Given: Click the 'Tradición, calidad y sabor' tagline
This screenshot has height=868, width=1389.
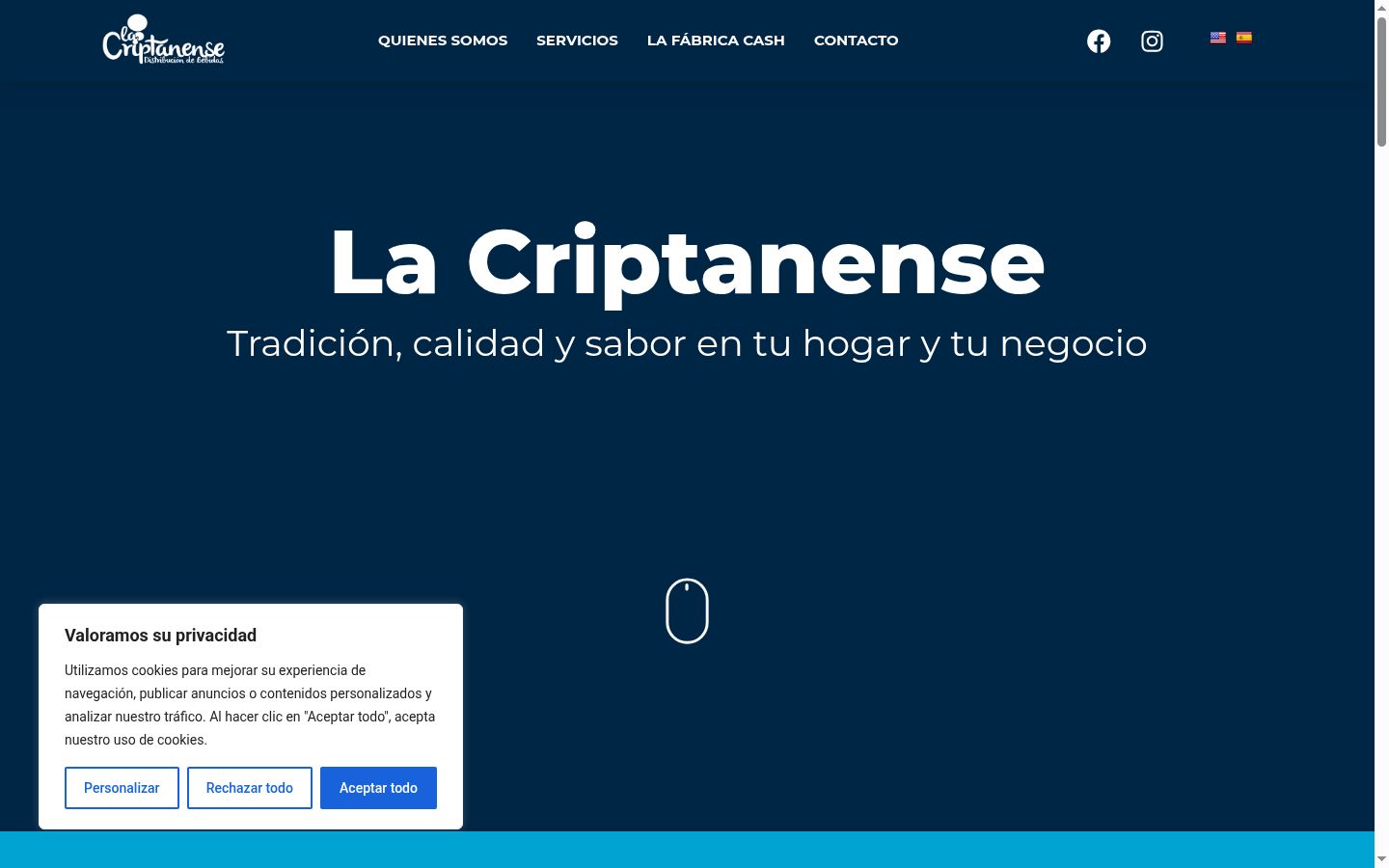Looking at the screenshot, I should pyautogui.click(x=687, y=343).
